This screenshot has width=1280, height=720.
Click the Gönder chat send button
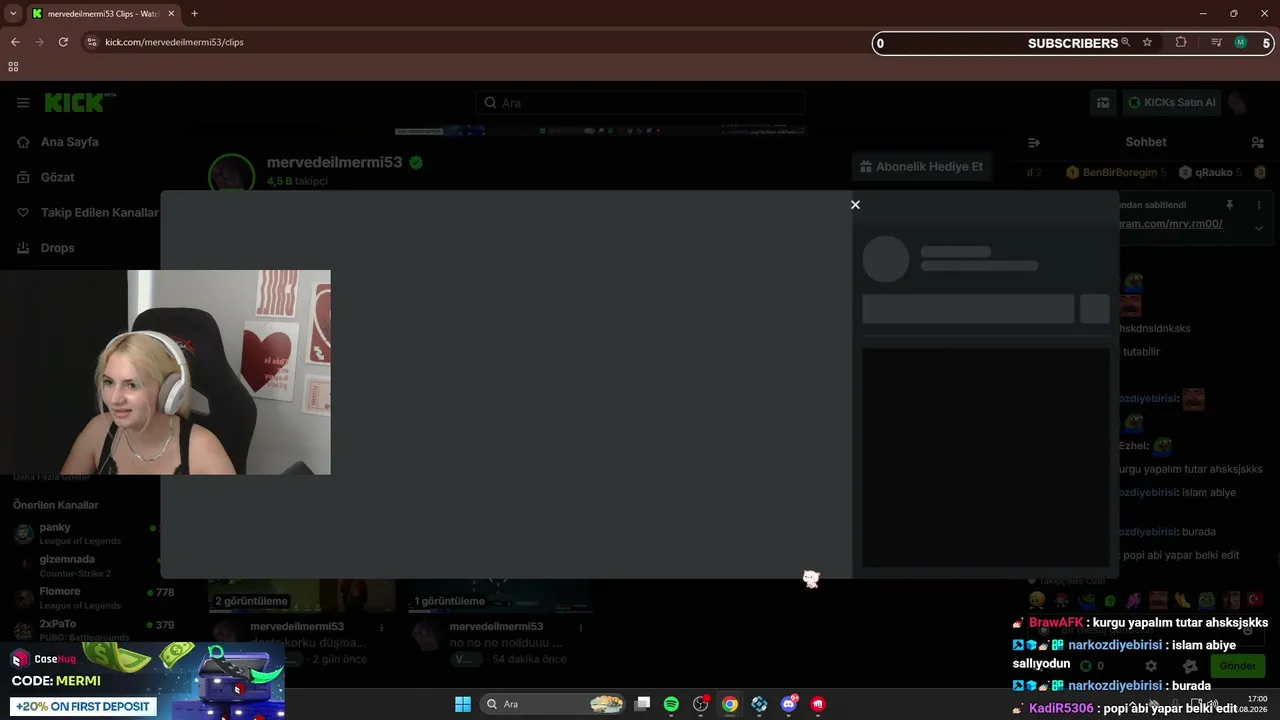(1237, 666)
